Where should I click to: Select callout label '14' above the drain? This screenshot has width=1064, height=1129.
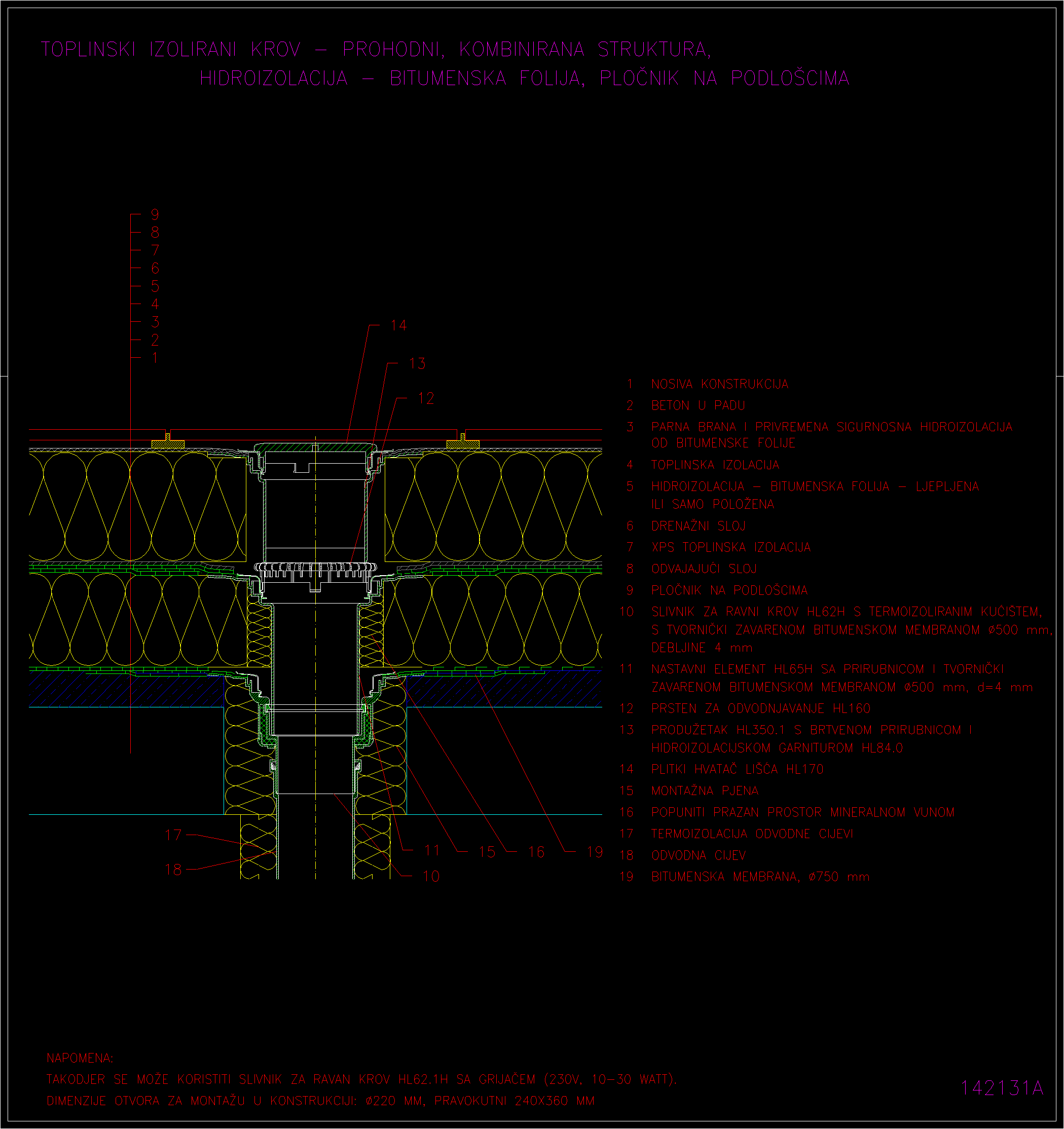click(x=399, y=325)
